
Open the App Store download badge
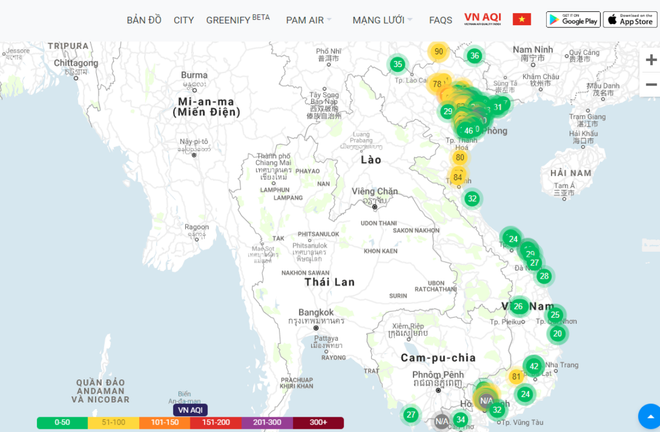pos(630,19)
